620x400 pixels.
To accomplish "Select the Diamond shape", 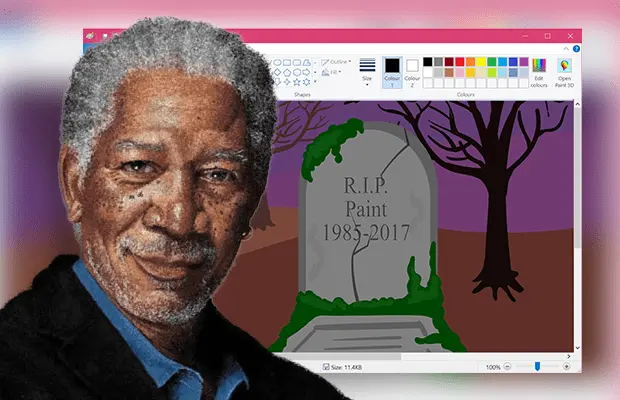I will click(x=277, y=72).
